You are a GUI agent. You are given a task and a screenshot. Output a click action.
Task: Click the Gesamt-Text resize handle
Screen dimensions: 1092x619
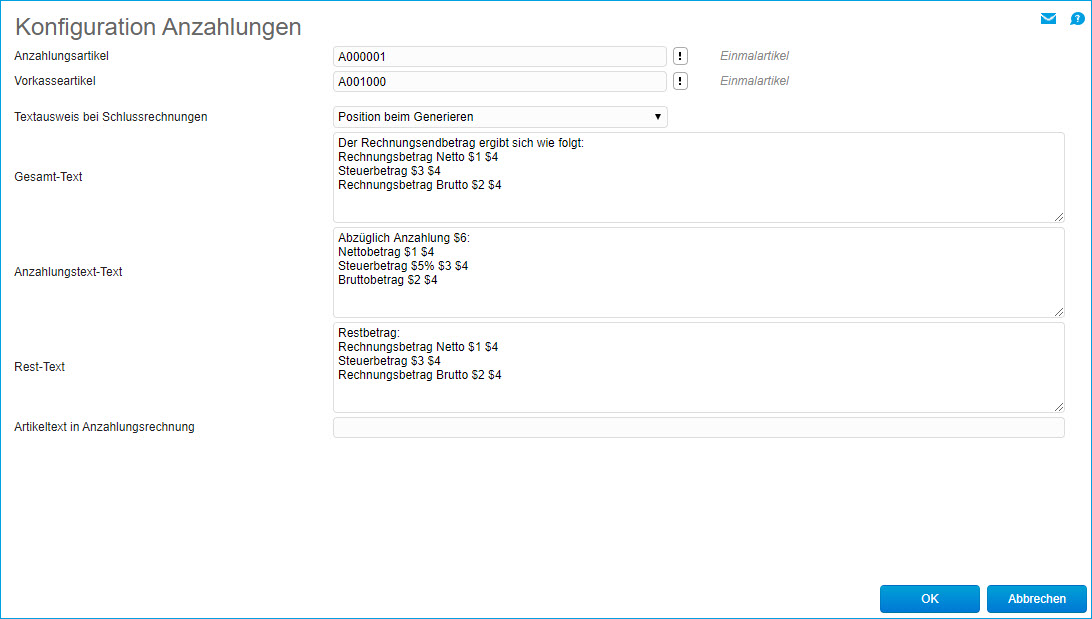[x=1059, y=217]
